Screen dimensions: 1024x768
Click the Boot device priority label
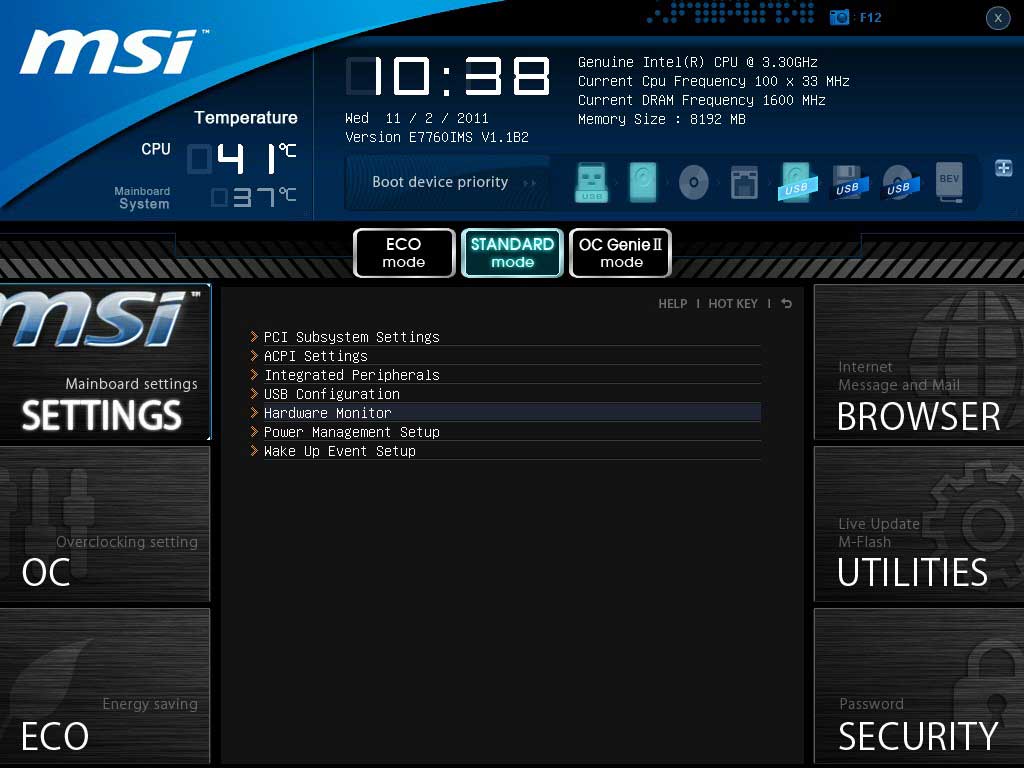coord(440,182)
